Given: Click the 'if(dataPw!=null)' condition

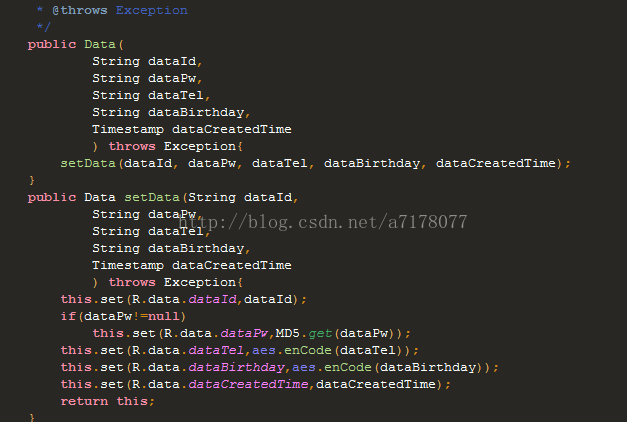Looking at the screenshot, I should 123,316.
